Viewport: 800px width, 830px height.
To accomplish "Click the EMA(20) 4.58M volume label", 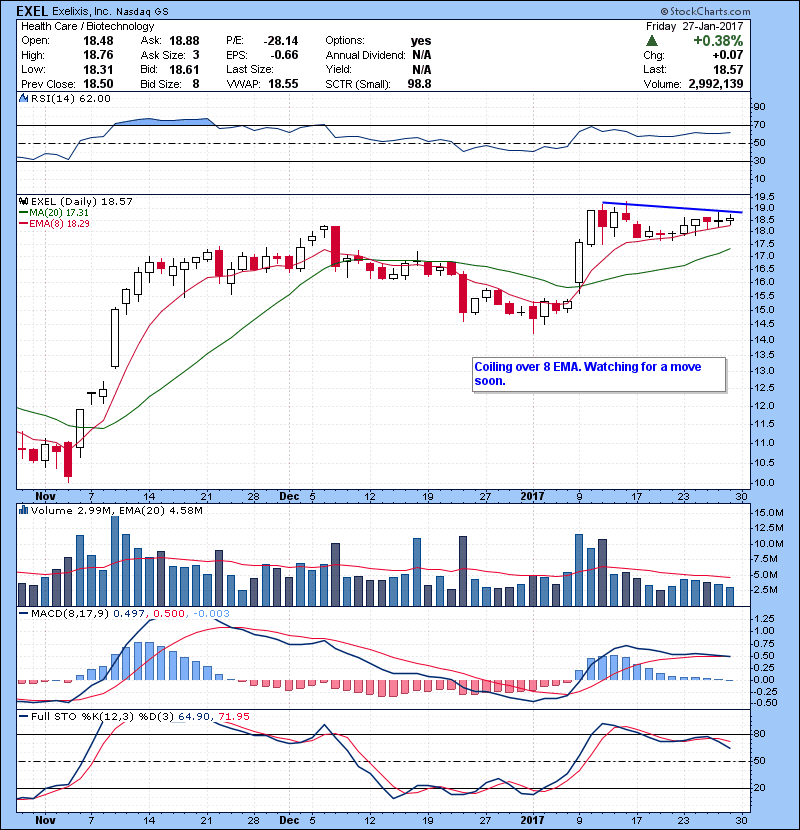I will point(161,510).
